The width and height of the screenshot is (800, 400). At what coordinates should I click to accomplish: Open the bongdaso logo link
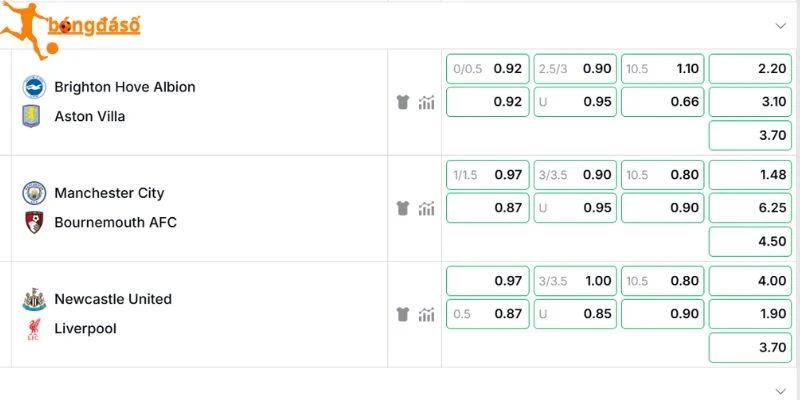pos(70,30)
